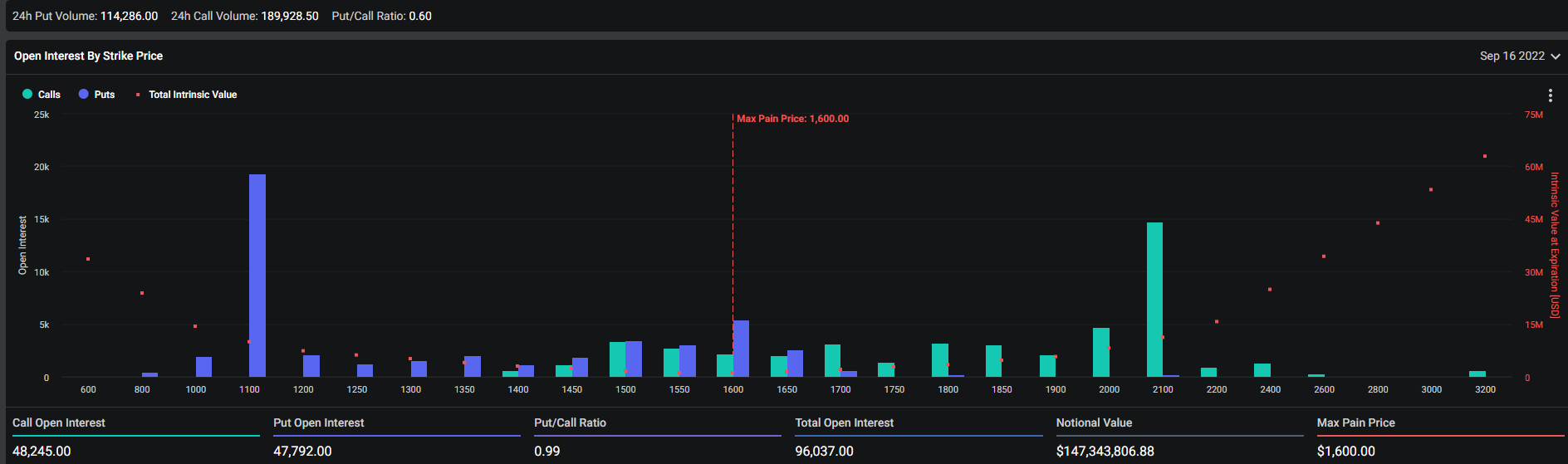
Task: Click the tall calls bar at strike 2100
Action: tap(1154, 299)
